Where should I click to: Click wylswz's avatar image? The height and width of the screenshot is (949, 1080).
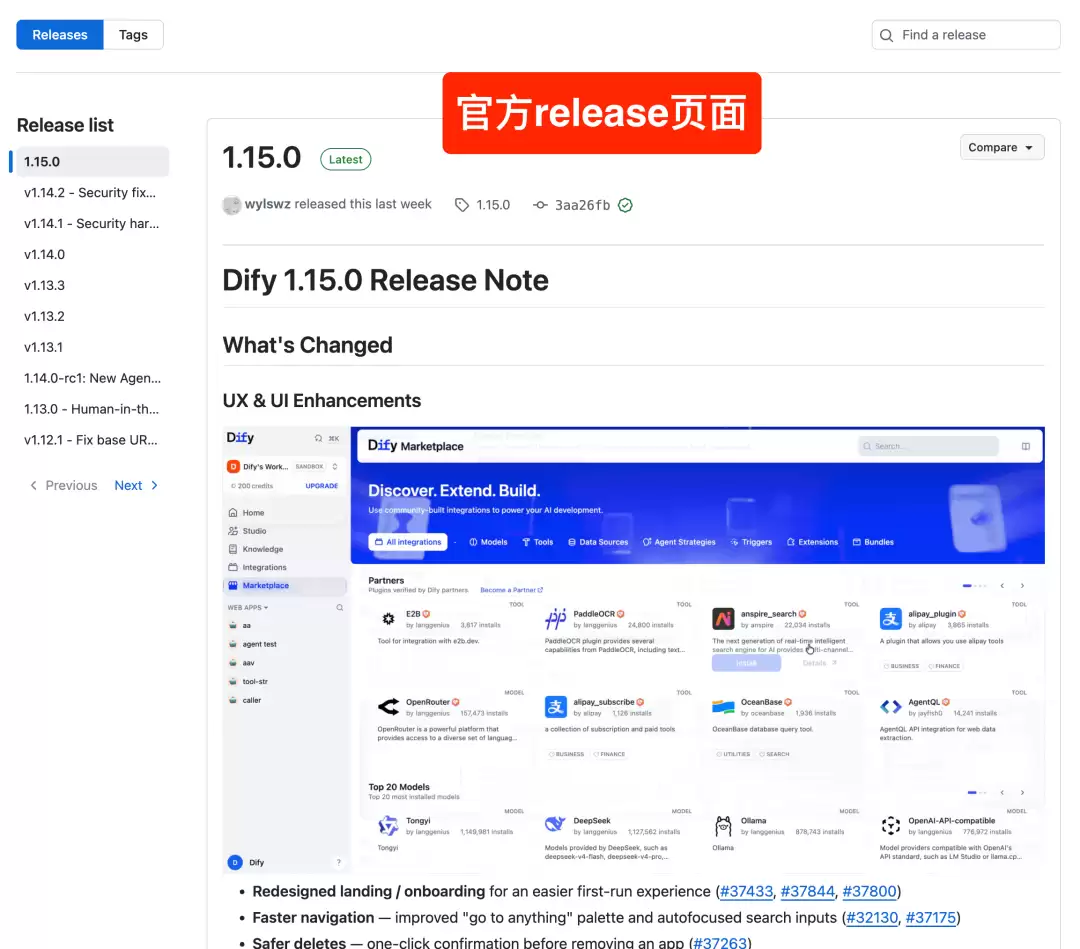(232, 205)
